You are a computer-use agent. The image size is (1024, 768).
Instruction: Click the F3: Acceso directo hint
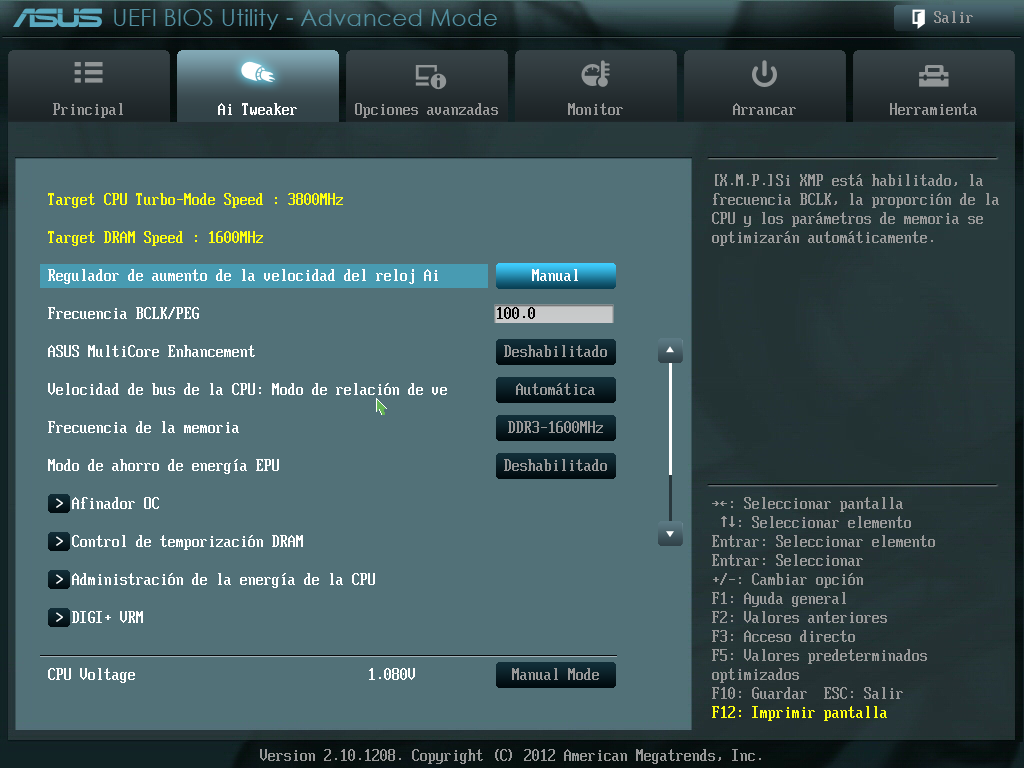coord(783,637)
